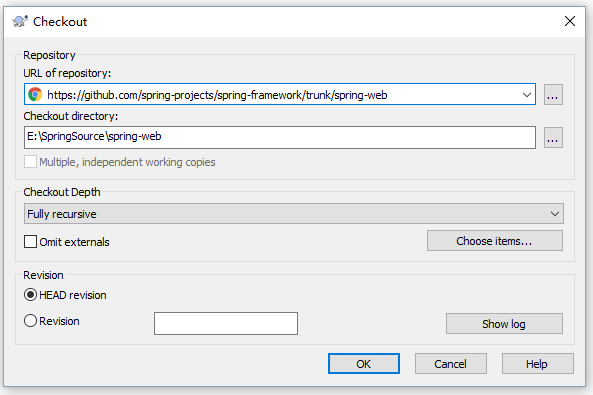Click the Choose items... button
The image size is (593, 395).
495,241
